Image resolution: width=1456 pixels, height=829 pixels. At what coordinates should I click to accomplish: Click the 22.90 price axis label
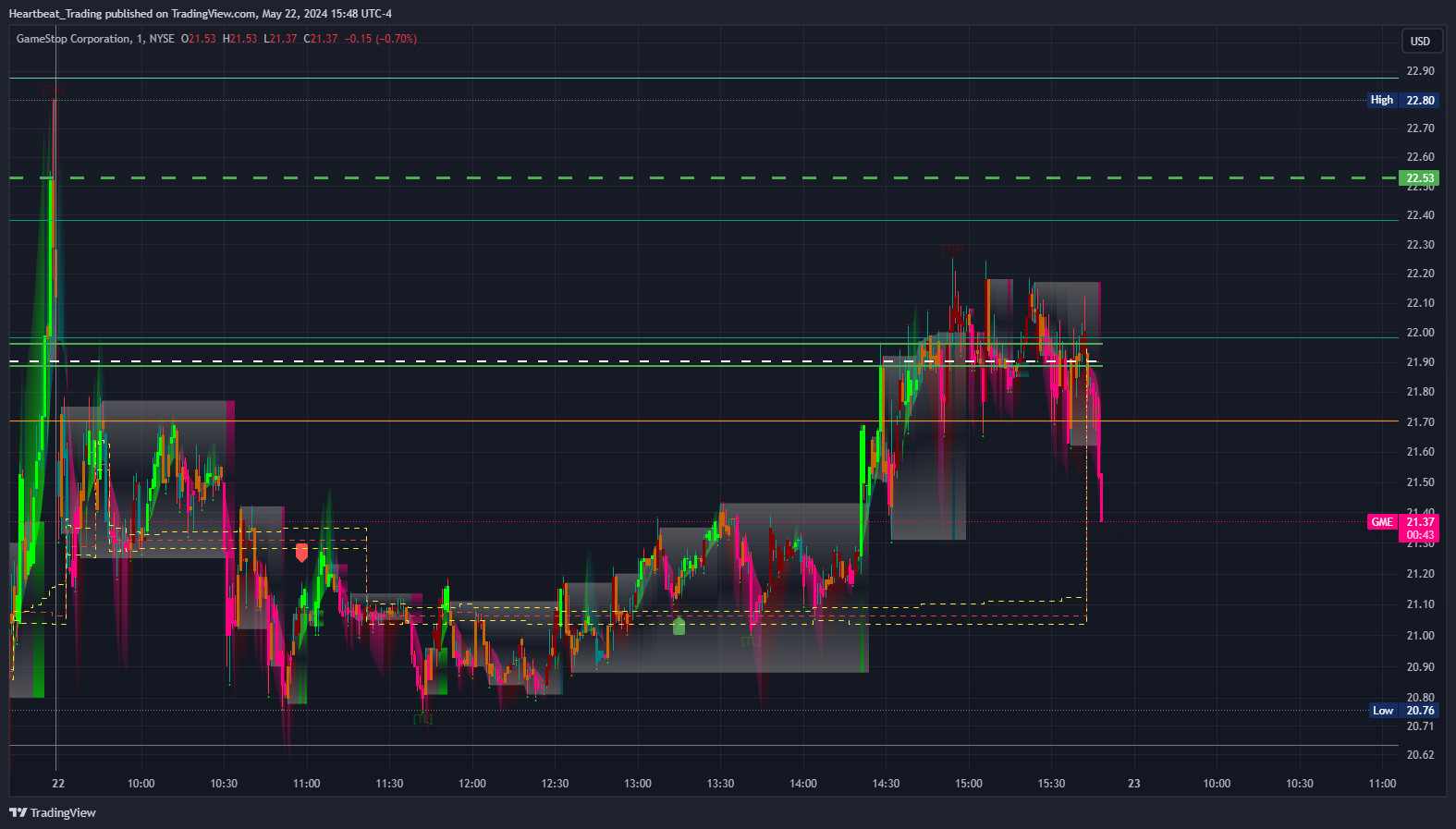coord(1420,71)
